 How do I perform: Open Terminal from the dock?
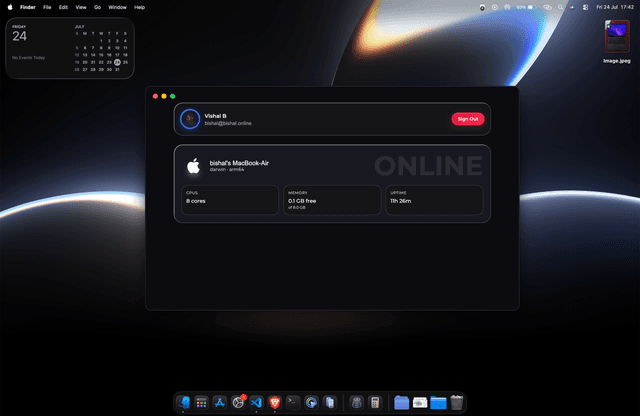point(293,403)
